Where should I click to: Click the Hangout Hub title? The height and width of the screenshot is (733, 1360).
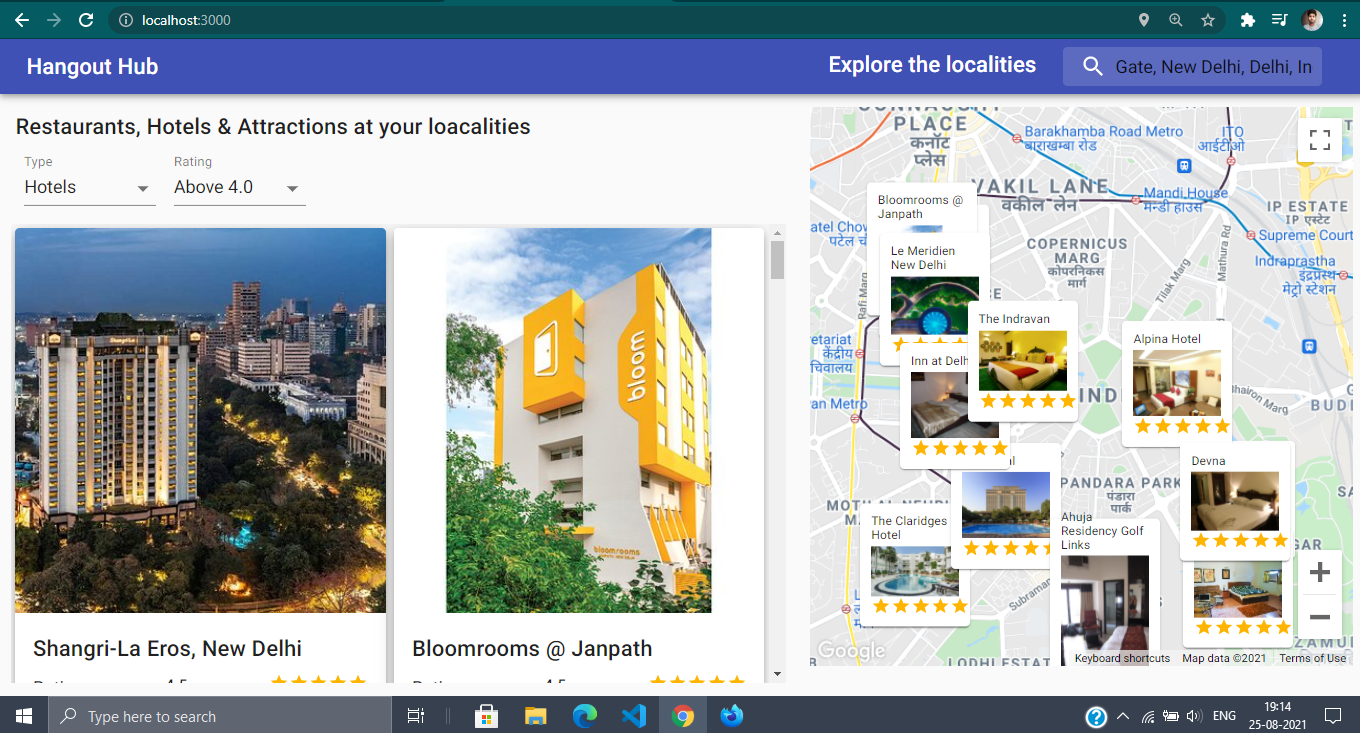coord(92,67)
